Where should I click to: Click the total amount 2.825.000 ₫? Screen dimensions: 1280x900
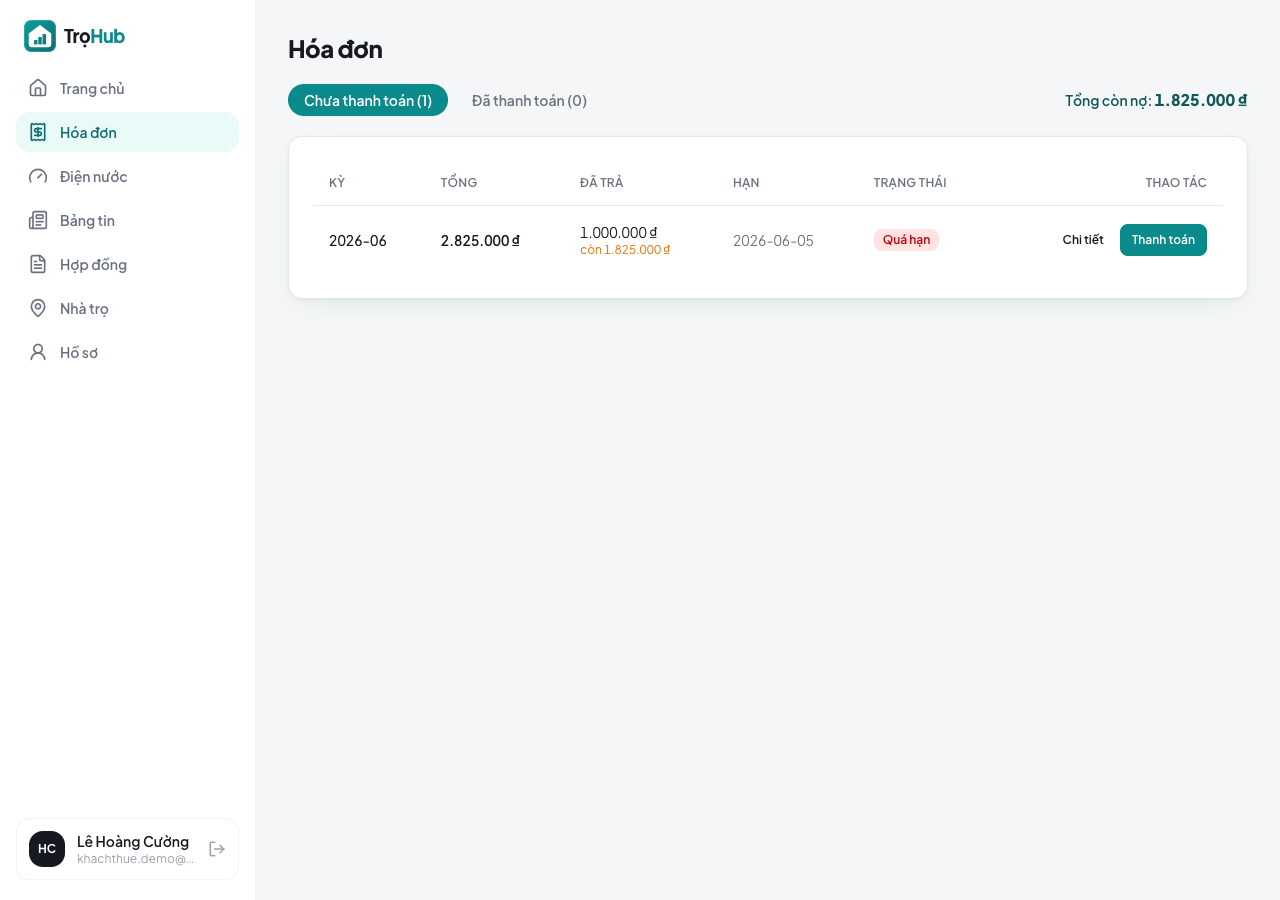coord(480,240)
